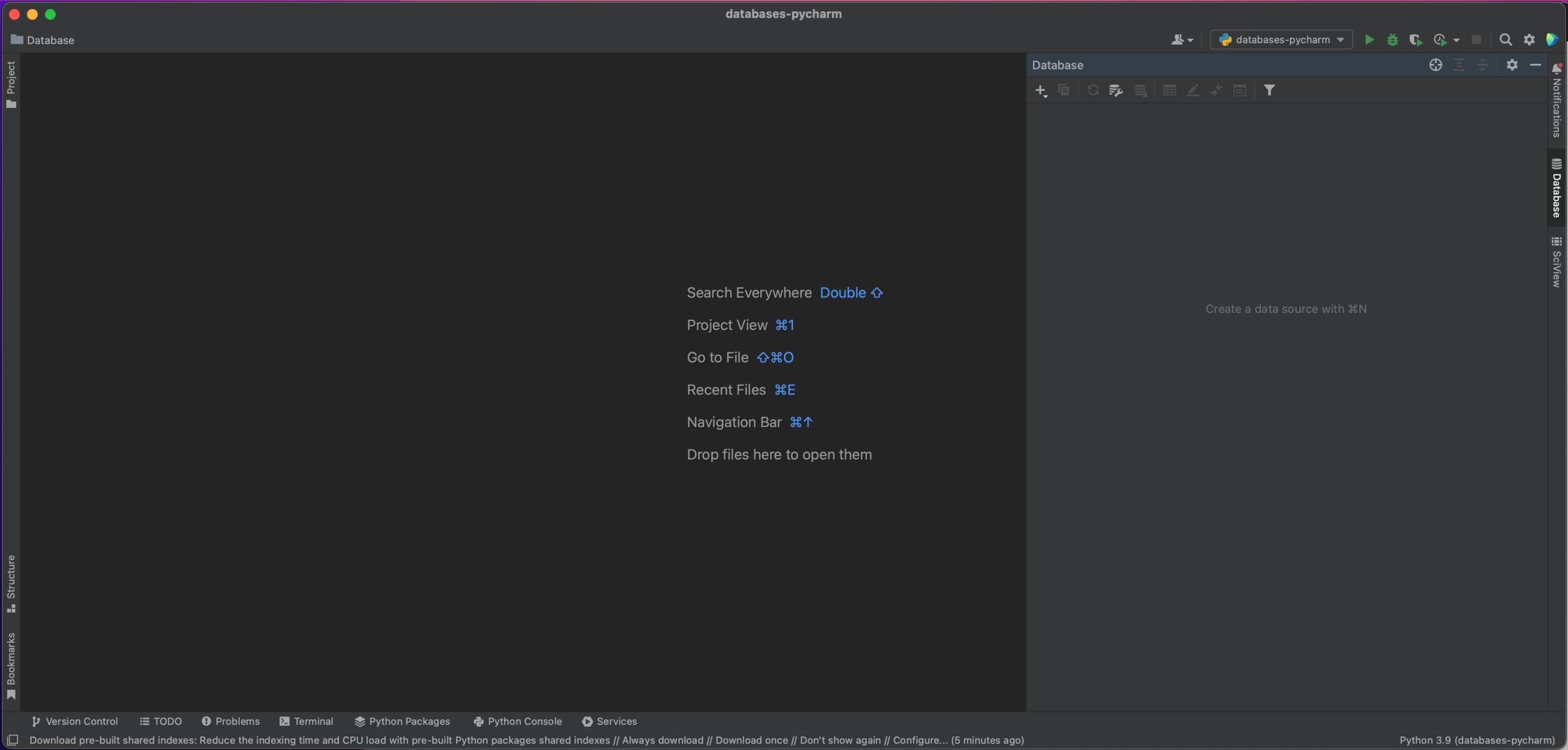Click Python 3.9 interpreter in status bar

[x=1477, y=740]
